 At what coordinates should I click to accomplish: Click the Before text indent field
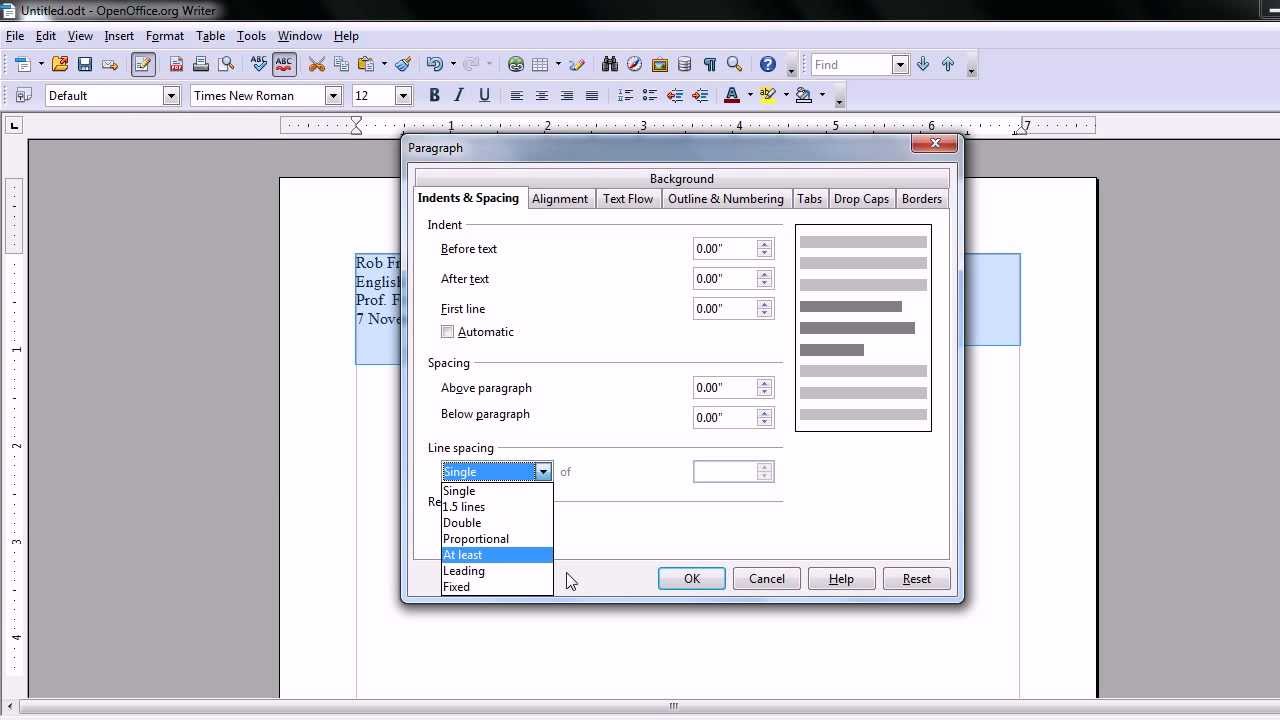pos(724,249)
